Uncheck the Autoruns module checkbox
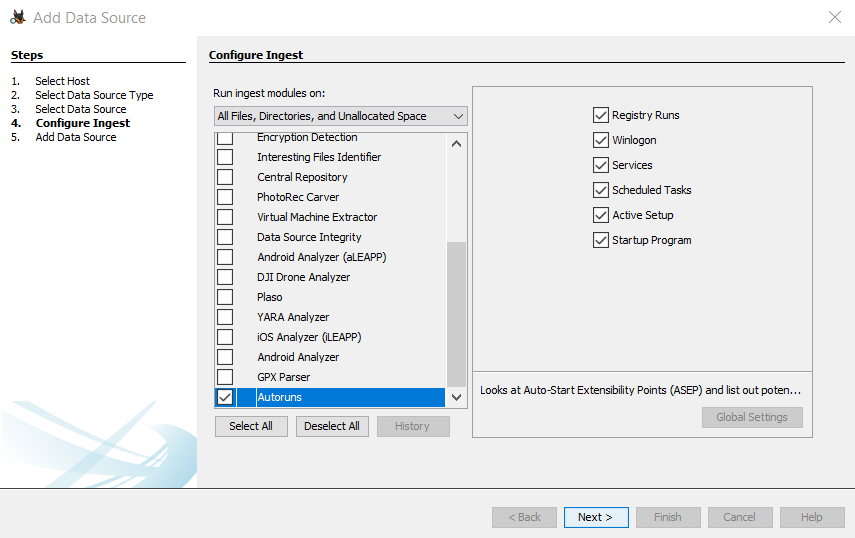This screenshot has width=855, height=538. pyautogui.click(x=225, y=397)
